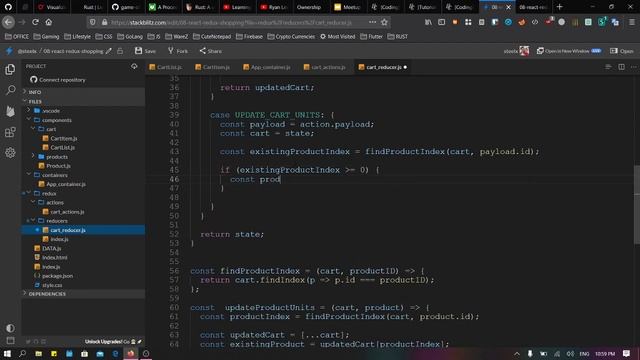
Task: Open Product.js in file tree
Action: 58,166
